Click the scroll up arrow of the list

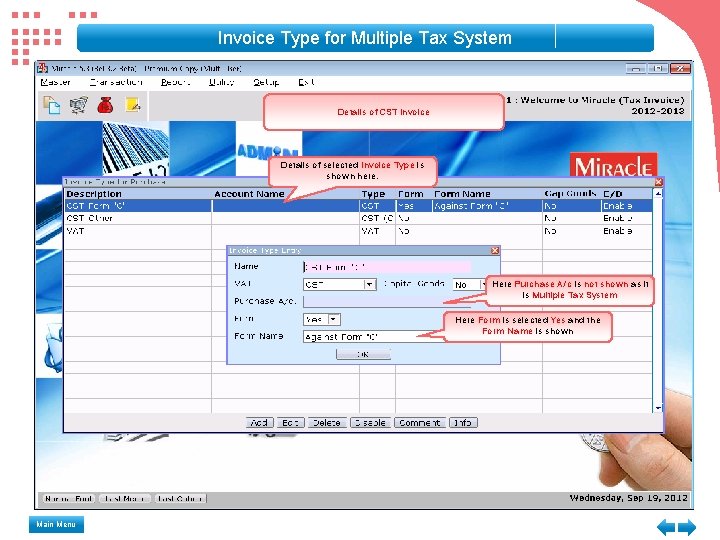pyautogui.click(x=658, y=194)
